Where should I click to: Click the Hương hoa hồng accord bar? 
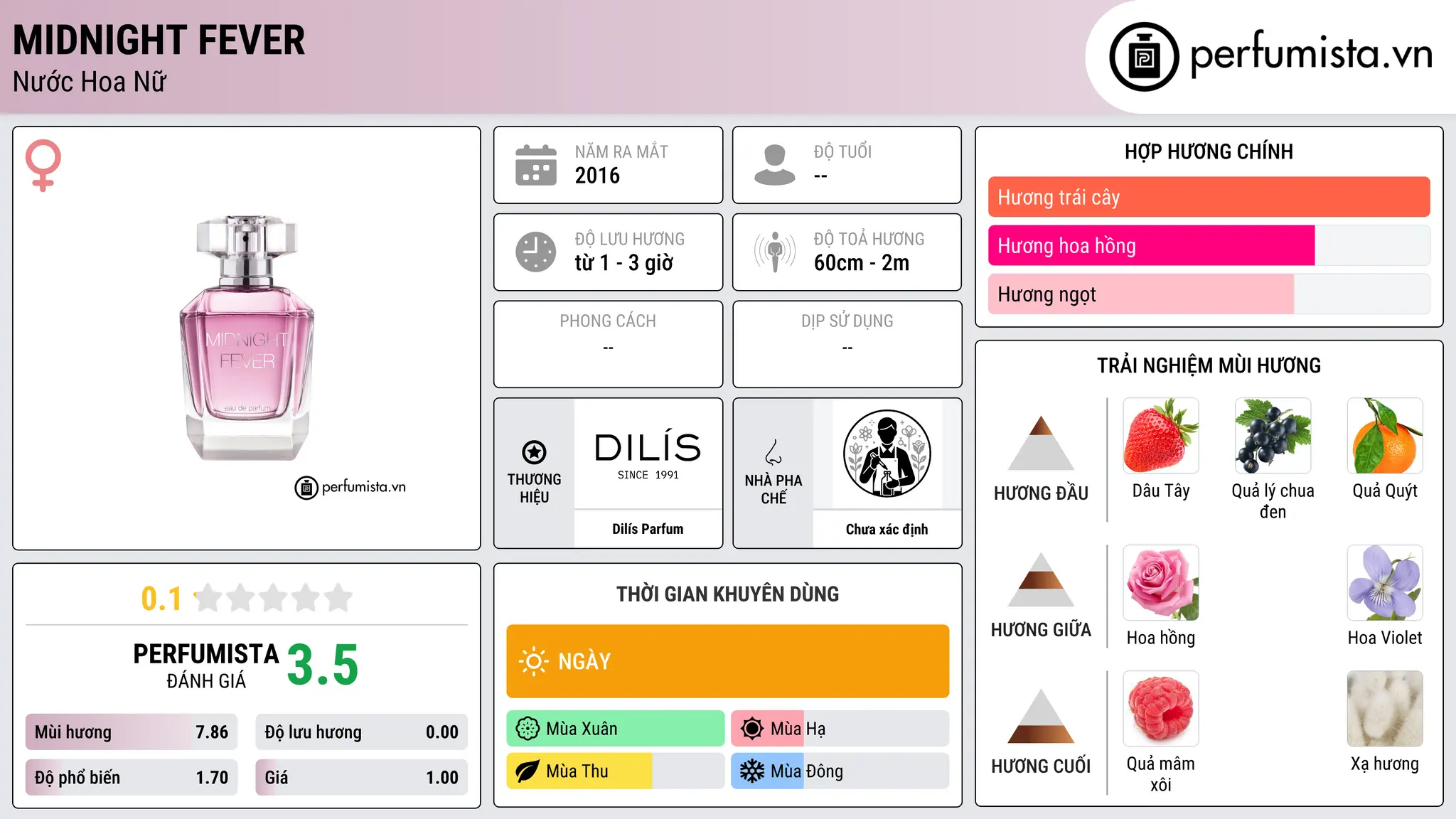tap(1209, 245)
